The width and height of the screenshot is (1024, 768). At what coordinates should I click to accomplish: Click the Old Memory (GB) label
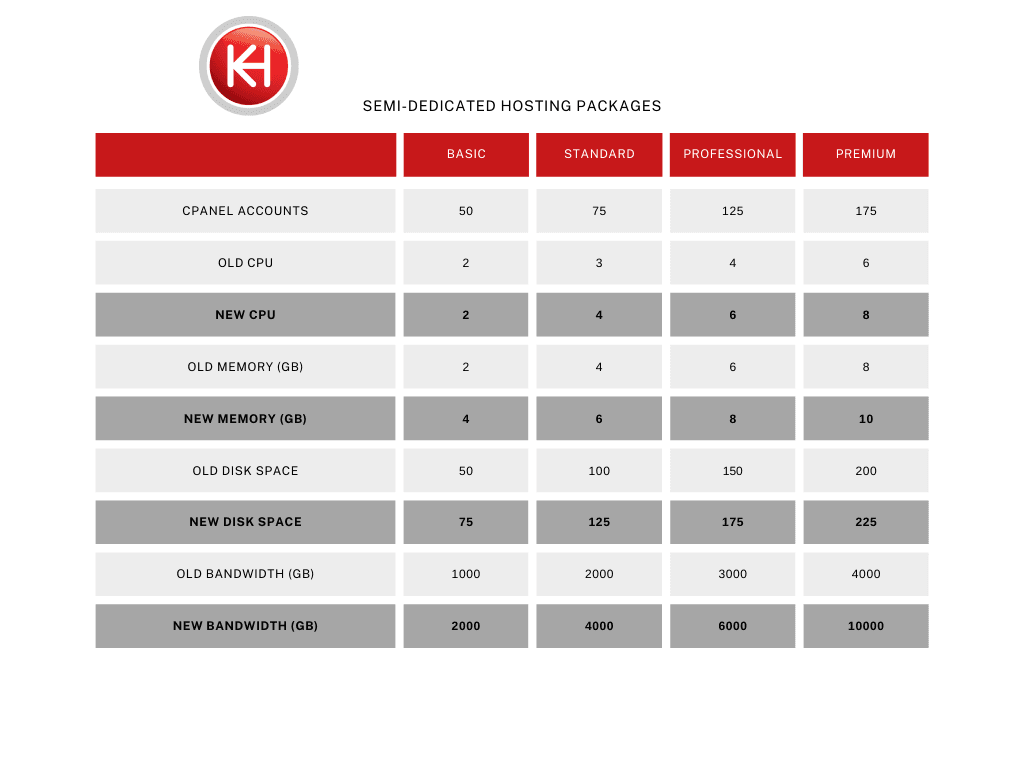coord(246,367)
